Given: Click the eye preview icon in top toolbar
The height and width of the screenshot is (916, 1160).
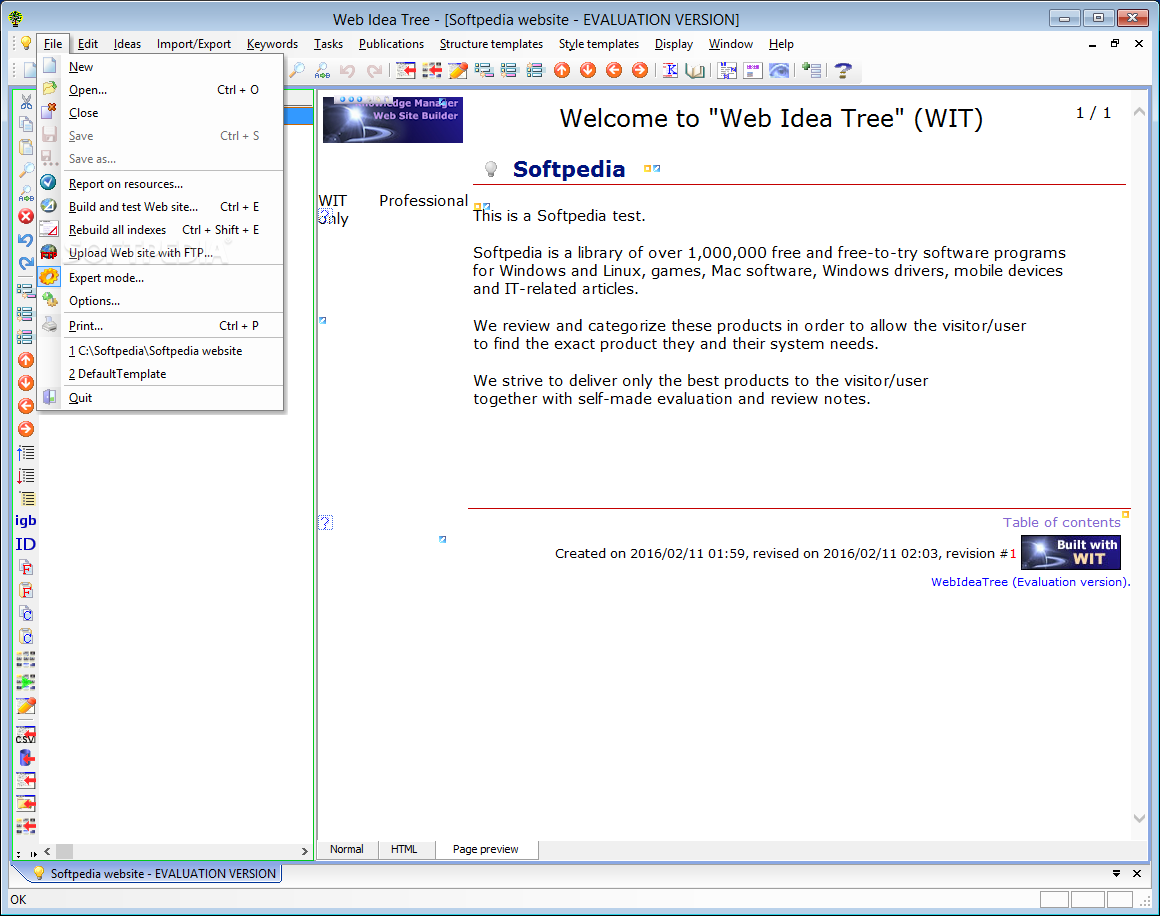Looking at the screenshot, I should pos(779,70).
